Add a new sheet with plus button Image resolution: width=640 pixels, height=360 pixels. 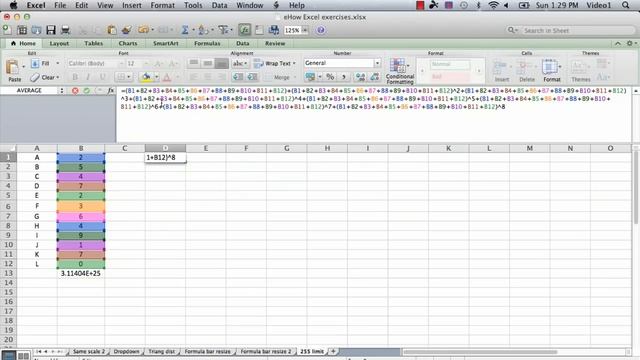(333, 351)
